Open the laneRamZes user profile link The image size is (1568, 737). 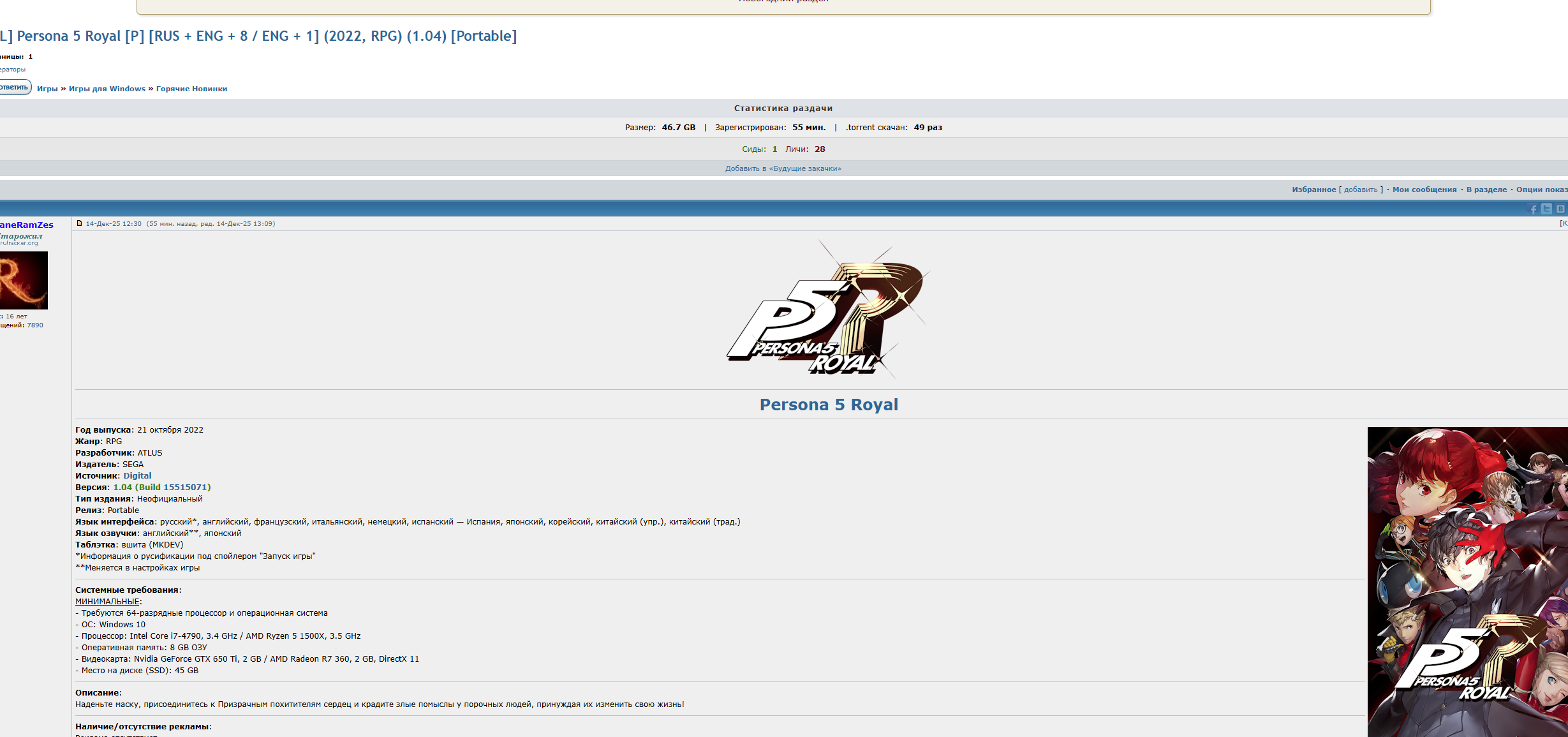click(26, 225)
